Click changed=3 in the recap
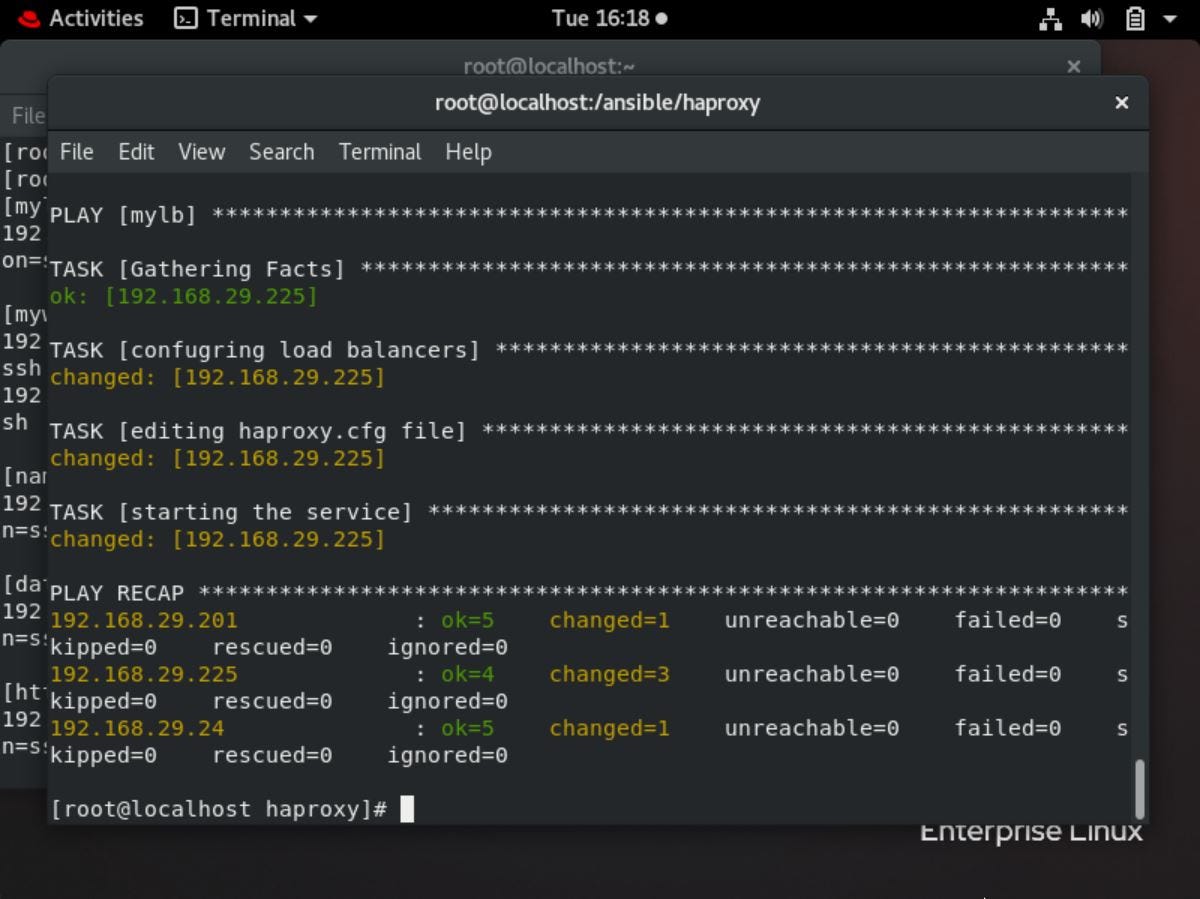Screen dimensions: 1200x899 tap(609, 674)
